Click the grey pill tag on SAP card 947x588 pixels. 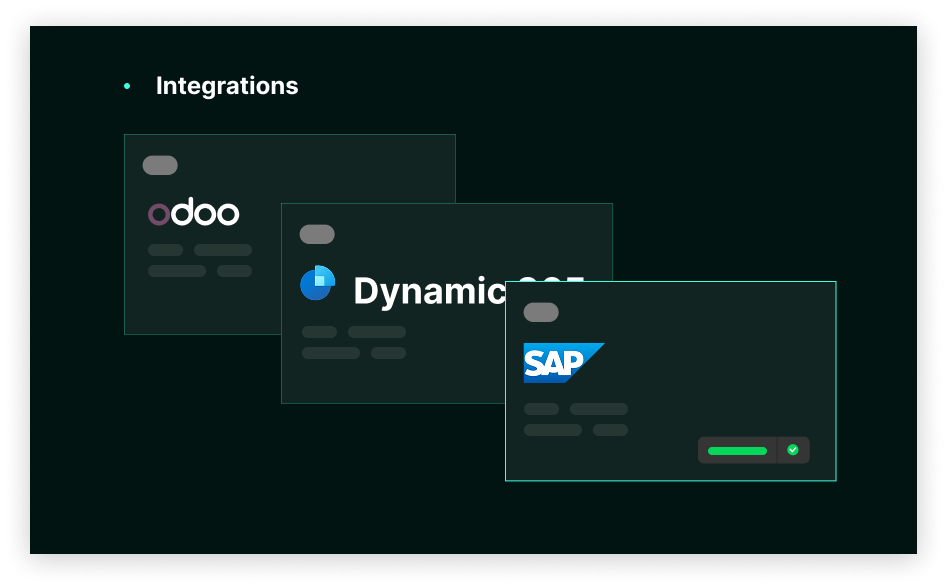541,312
